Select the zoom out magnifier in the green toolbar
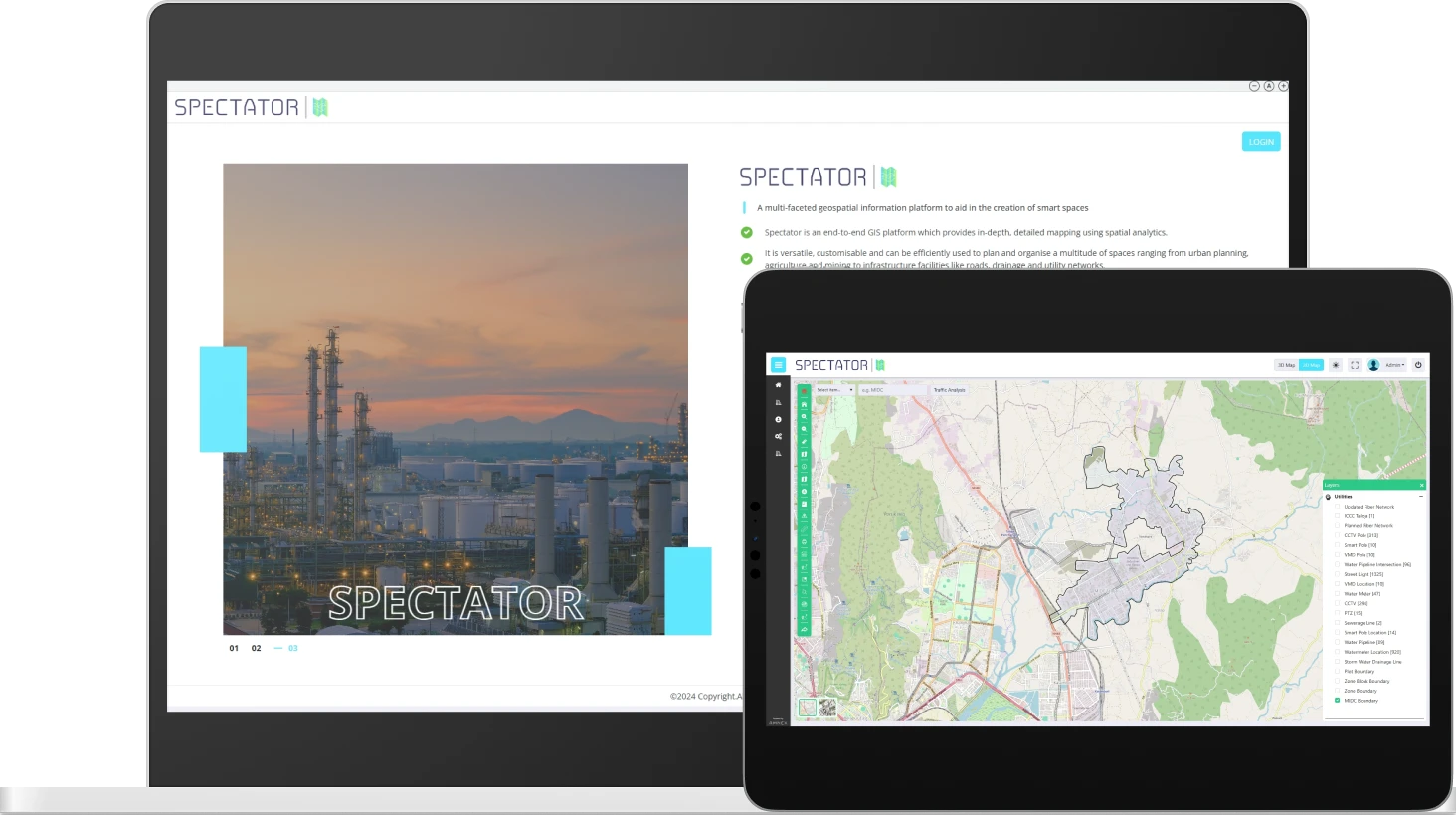Image resolution: width=1456 pixels, height=815 pixels. [x=804, y=429]
